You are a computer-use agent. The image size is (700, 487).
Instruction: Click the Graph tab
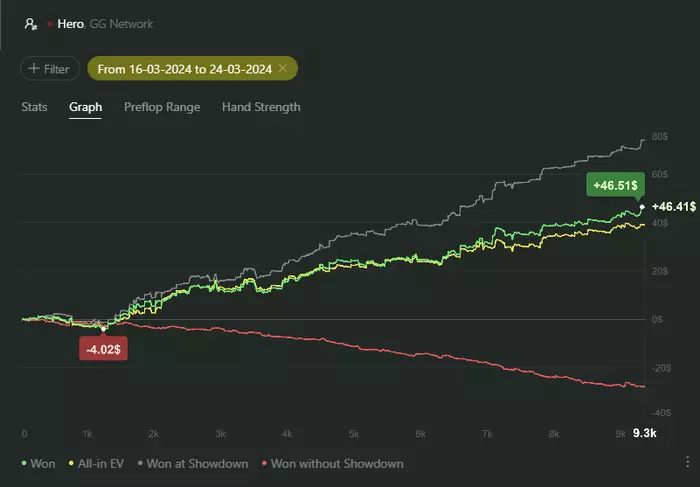(x=85, y=107)
